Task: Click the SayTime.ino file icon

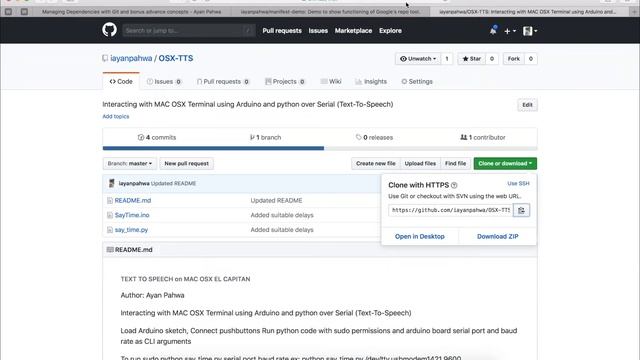Action: (110, 215)
